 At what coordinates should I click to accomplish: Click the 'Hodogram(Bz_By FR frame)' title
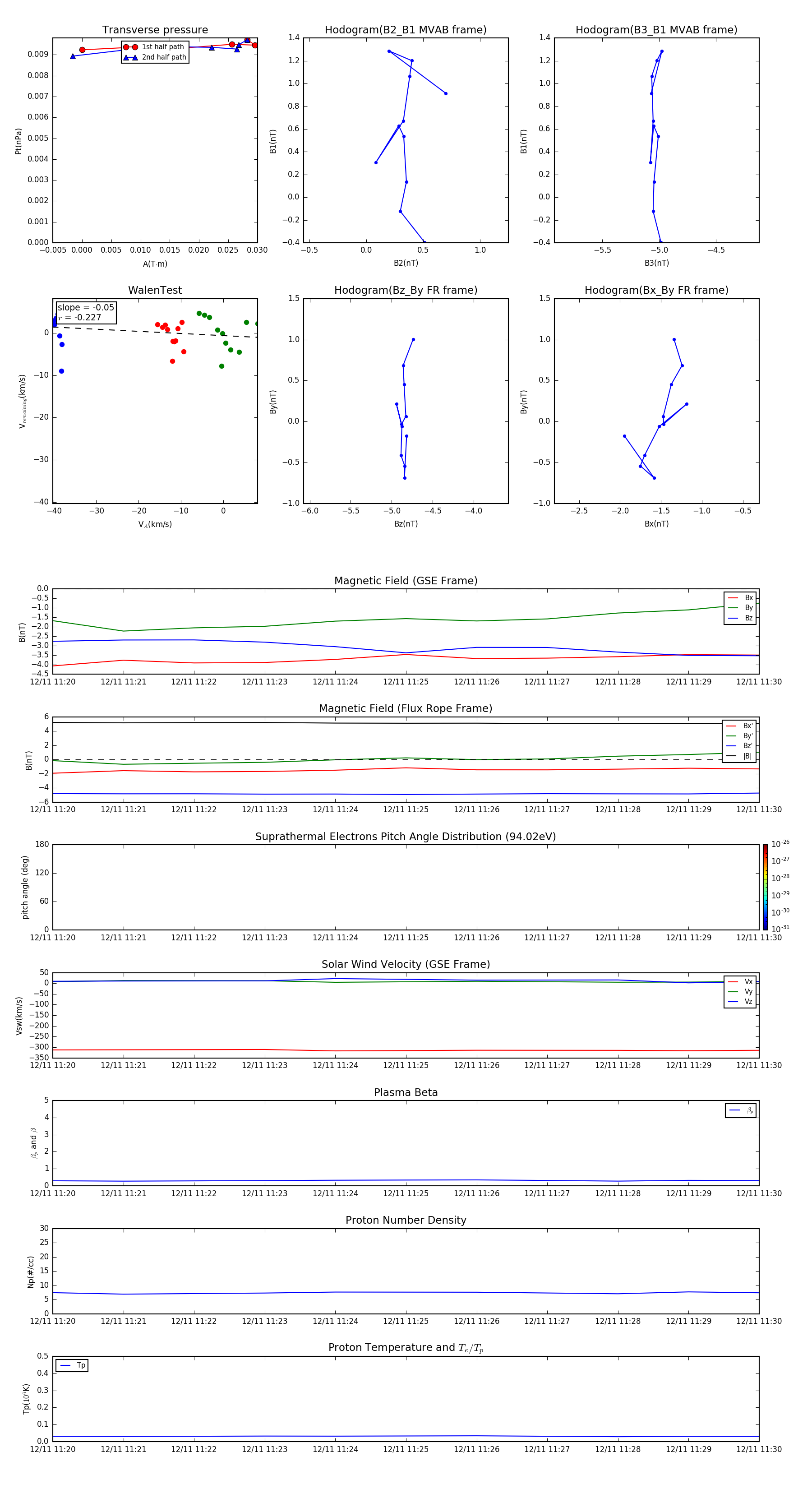tap(406, 290)
